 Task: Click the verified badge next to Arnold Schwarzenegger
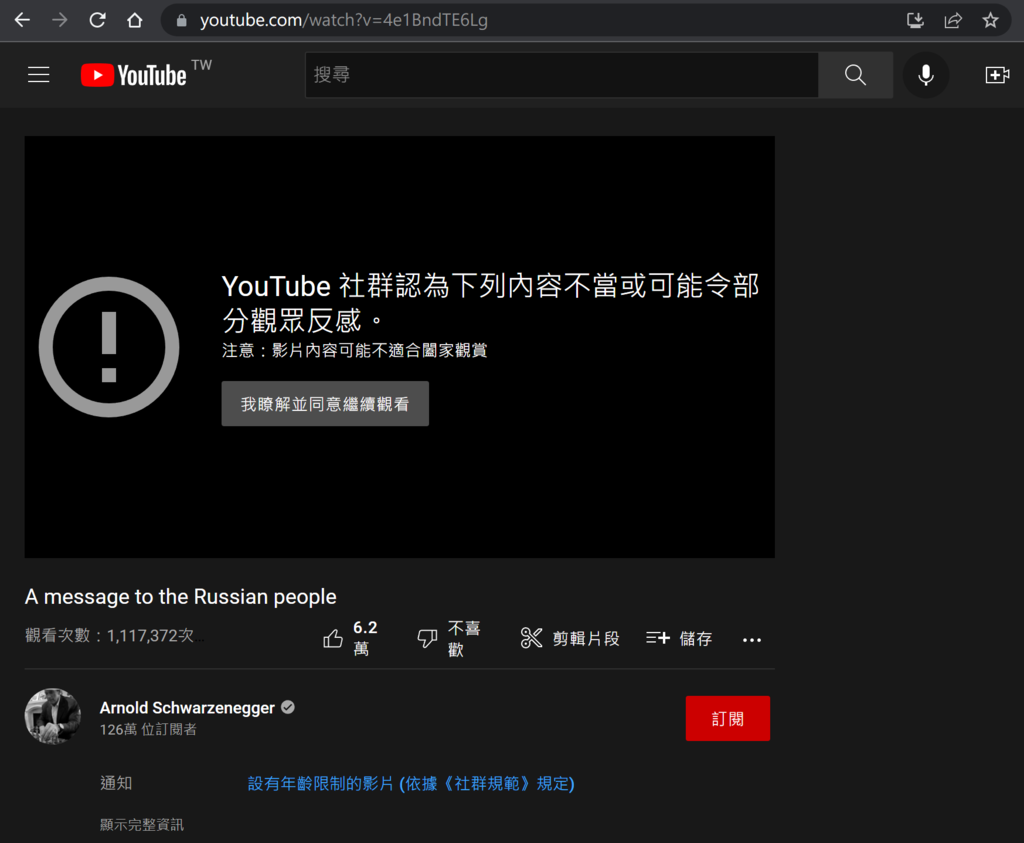tap(288, 707)
